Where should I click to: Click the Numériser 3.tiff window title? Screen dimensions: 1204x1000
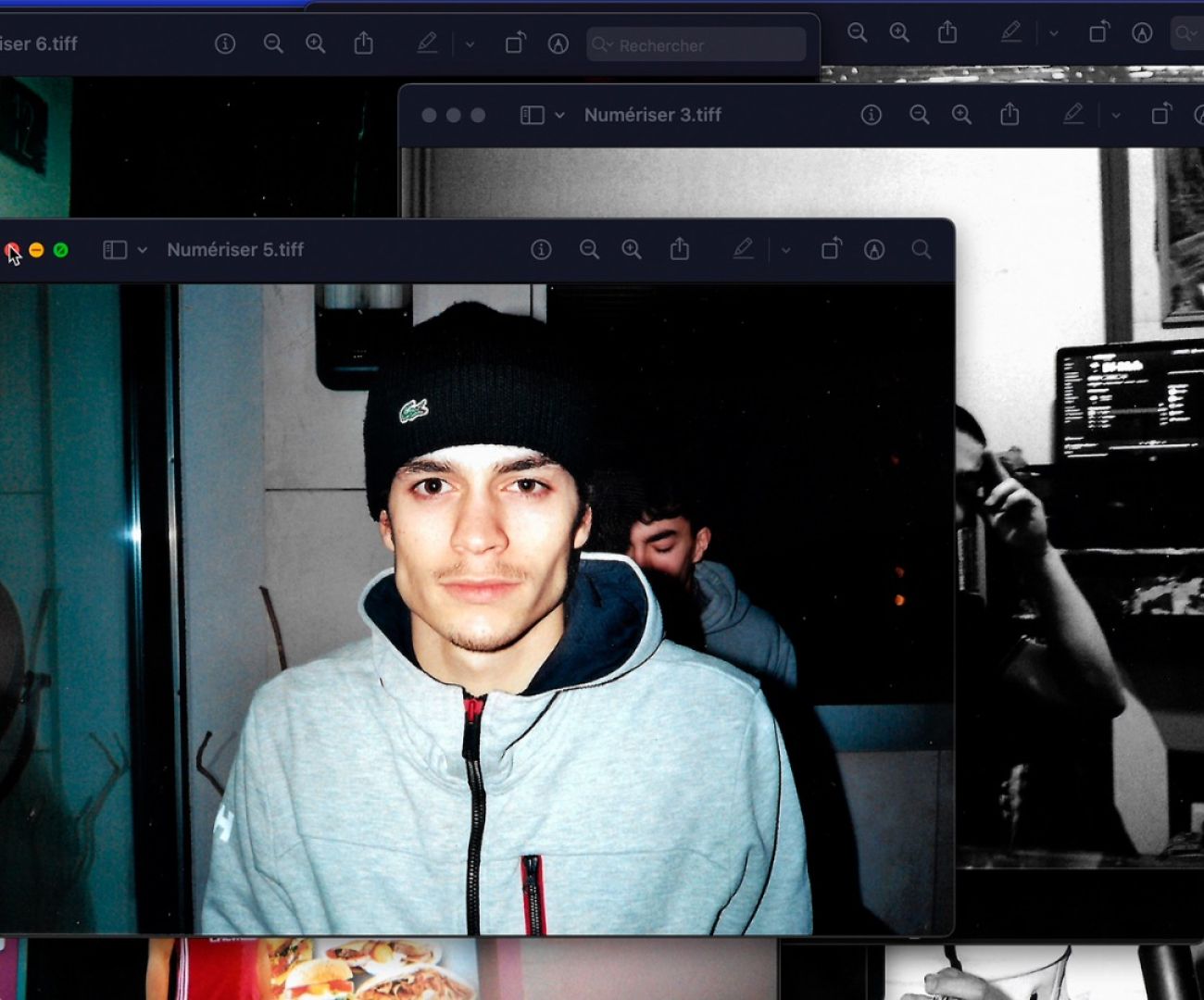click(x=652, y=115)
